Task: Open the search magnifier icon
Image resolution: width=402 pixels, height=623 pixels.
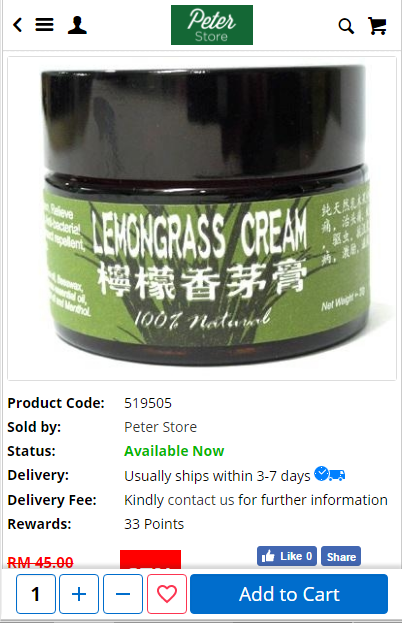Action: (x=346, y=26)
